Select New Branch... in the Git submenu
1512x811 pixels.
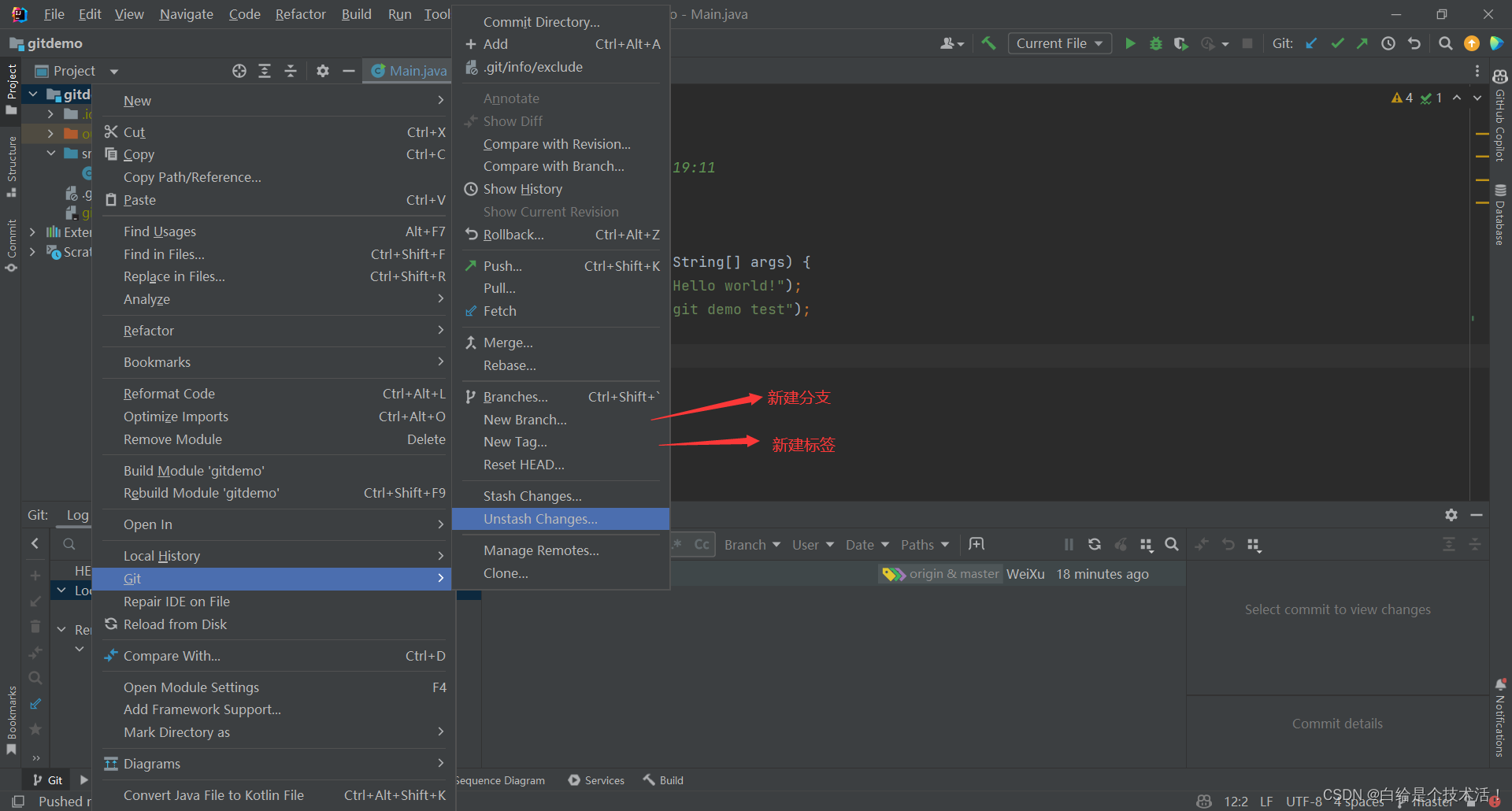tap(561, 420)
